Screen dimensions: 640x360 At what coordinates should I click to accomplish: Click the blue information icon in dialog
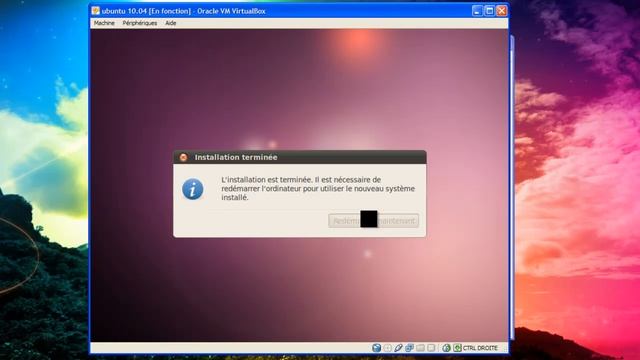(193, 189)
